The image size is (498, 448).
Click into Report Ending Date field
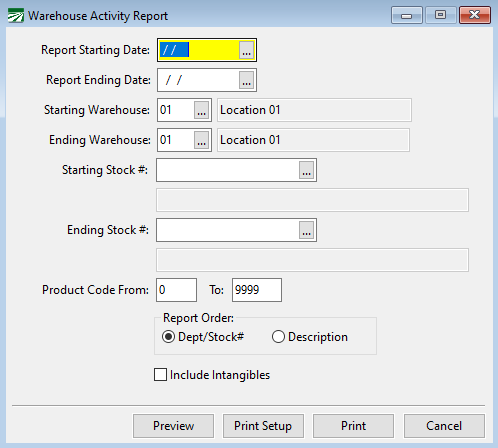click(x=199, y=80)
